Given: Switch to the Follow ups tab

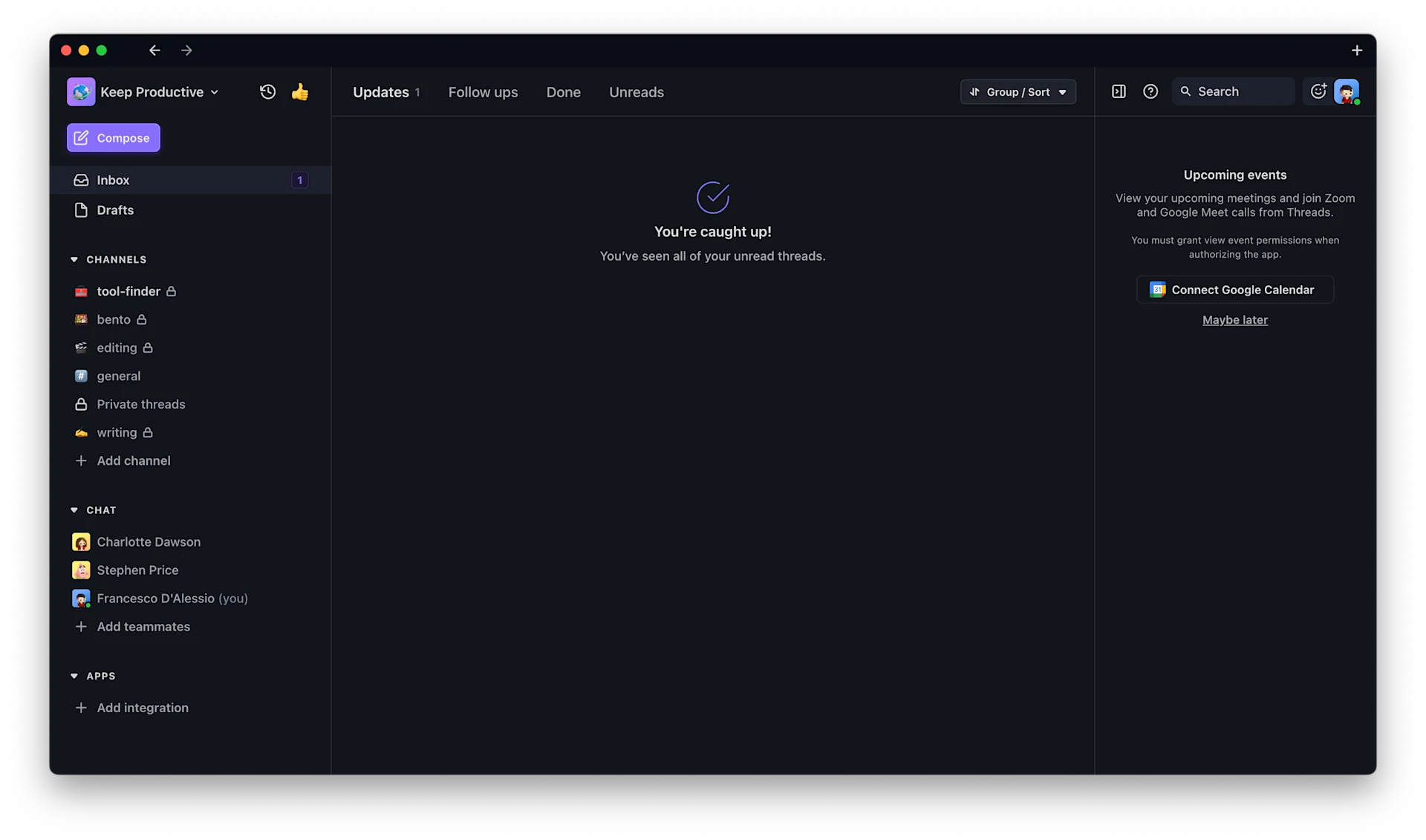Looking at the screenshot, I should (483, 92).
